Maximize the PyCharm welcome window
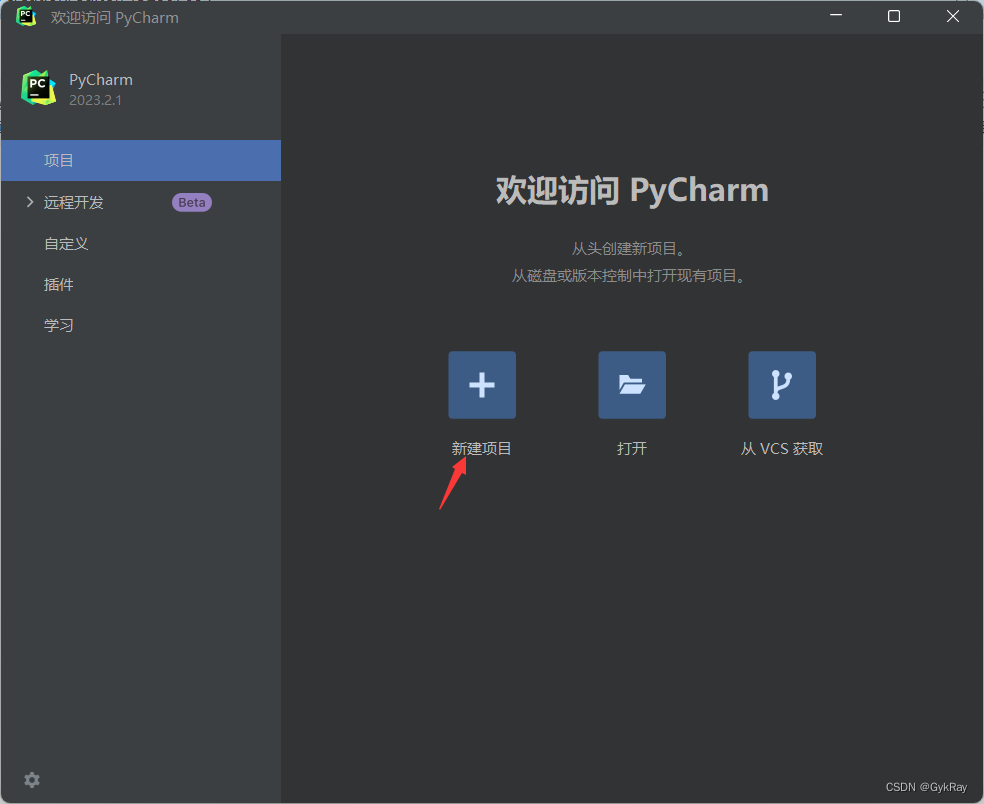Viewport: 984px width, 804px height. pos(894,16)
